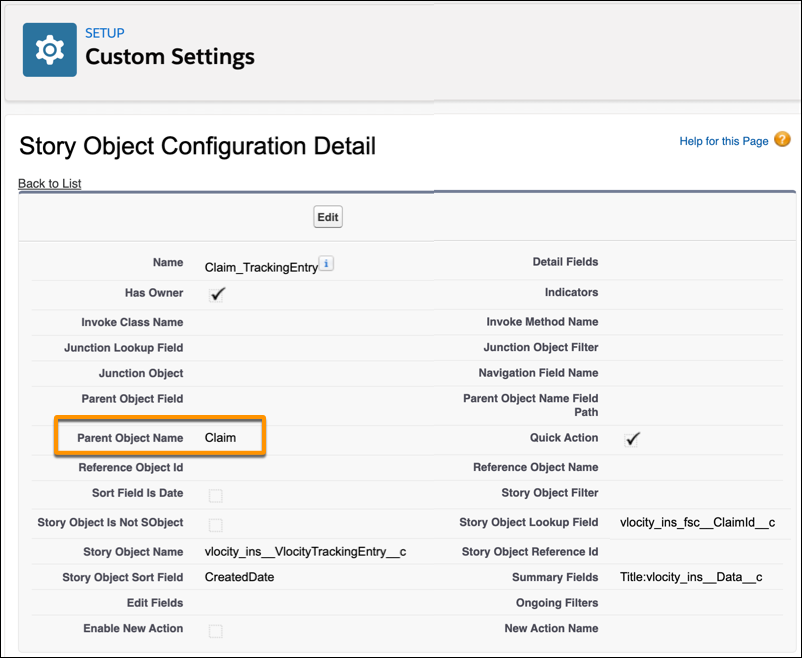
Task: Click the CreatedDate sort field value
Action: point(239,577)
